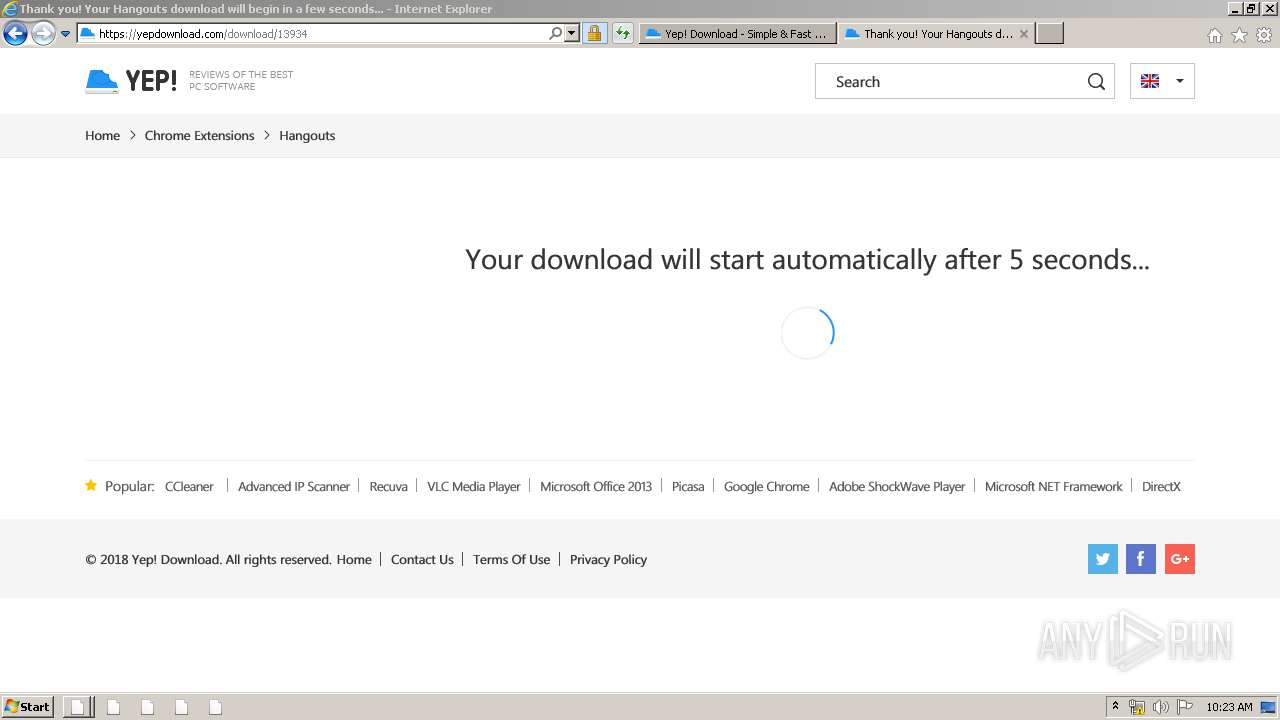Open the Recuva popular link
Image resolution: width=1280 pixels, height=720 pixels.
[x=388, y=487]
